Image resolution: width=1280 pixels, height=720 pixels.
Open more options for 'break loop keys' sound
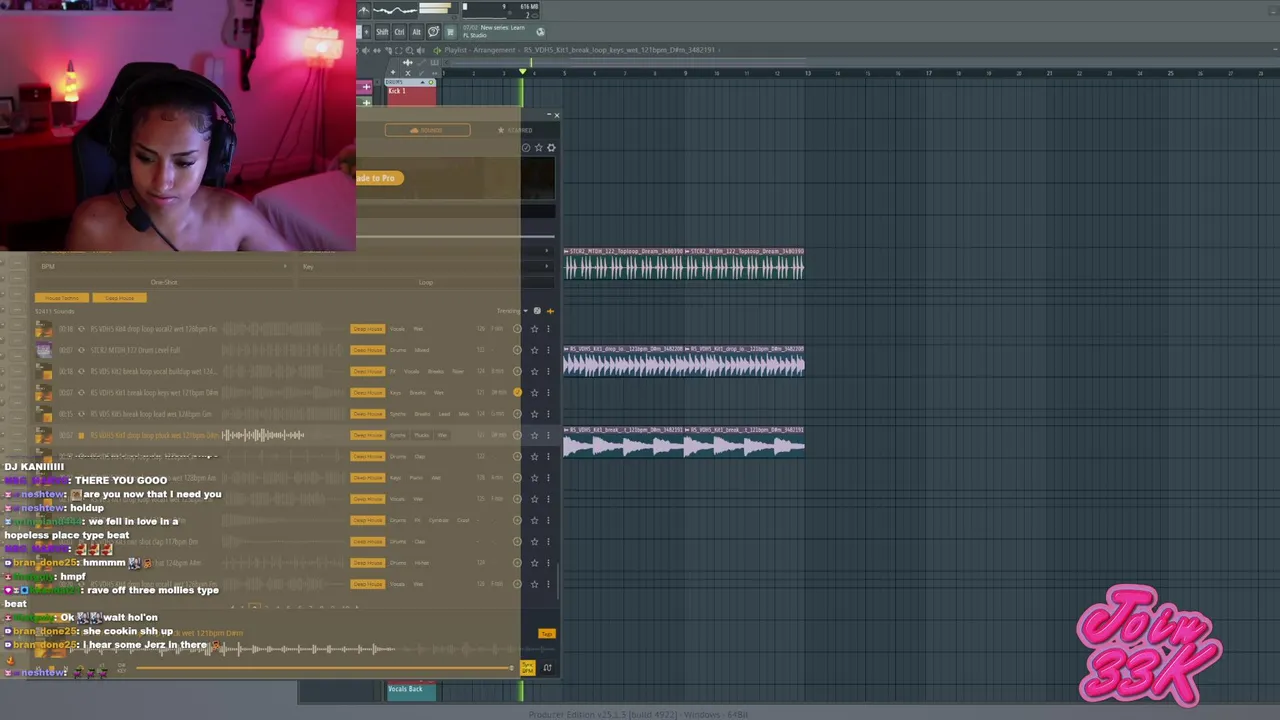[x=548, y=392]
